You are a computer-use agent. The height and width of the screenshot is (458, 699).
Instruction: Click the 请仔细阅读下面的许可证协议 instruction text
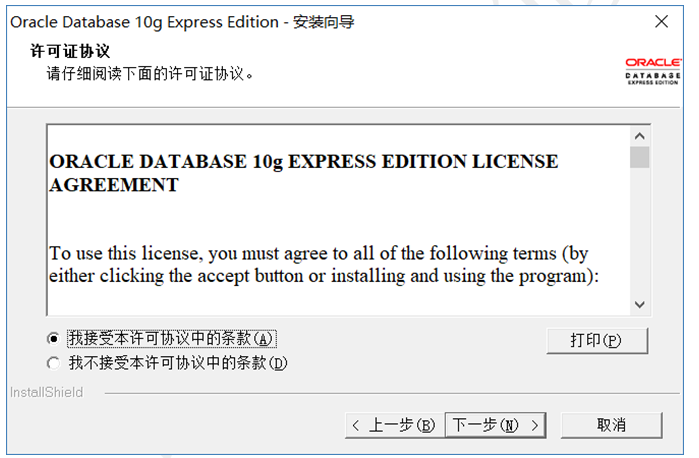click(150, 74)
